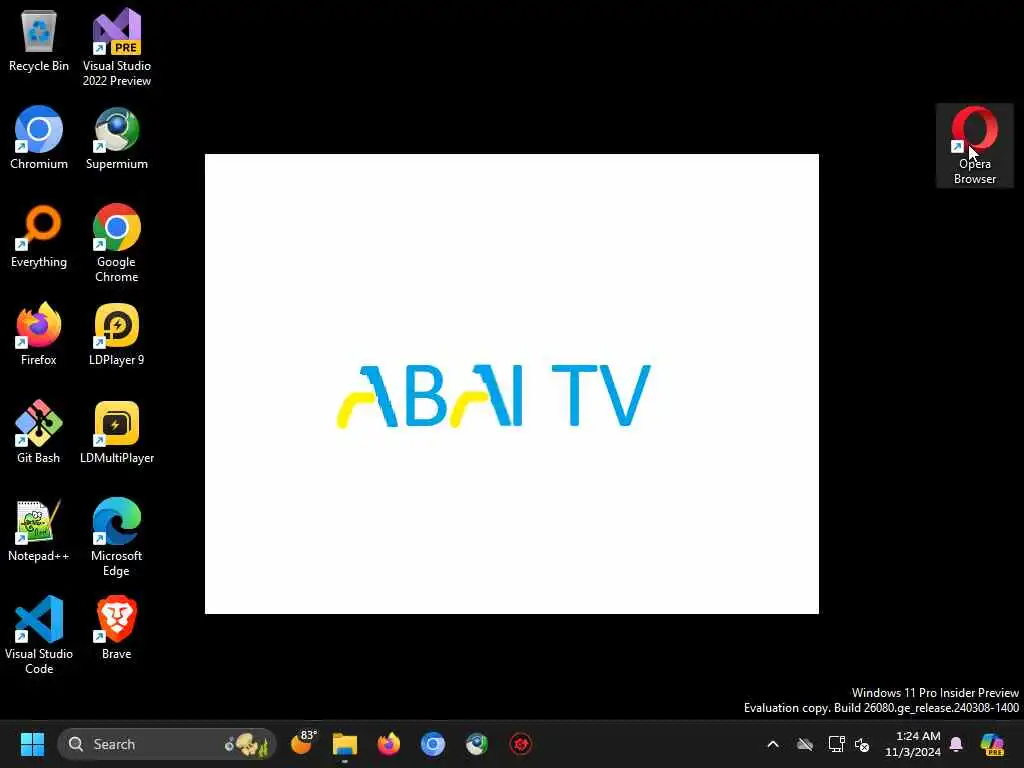Click the Copilot preview taskbar icon

[992, 744]
